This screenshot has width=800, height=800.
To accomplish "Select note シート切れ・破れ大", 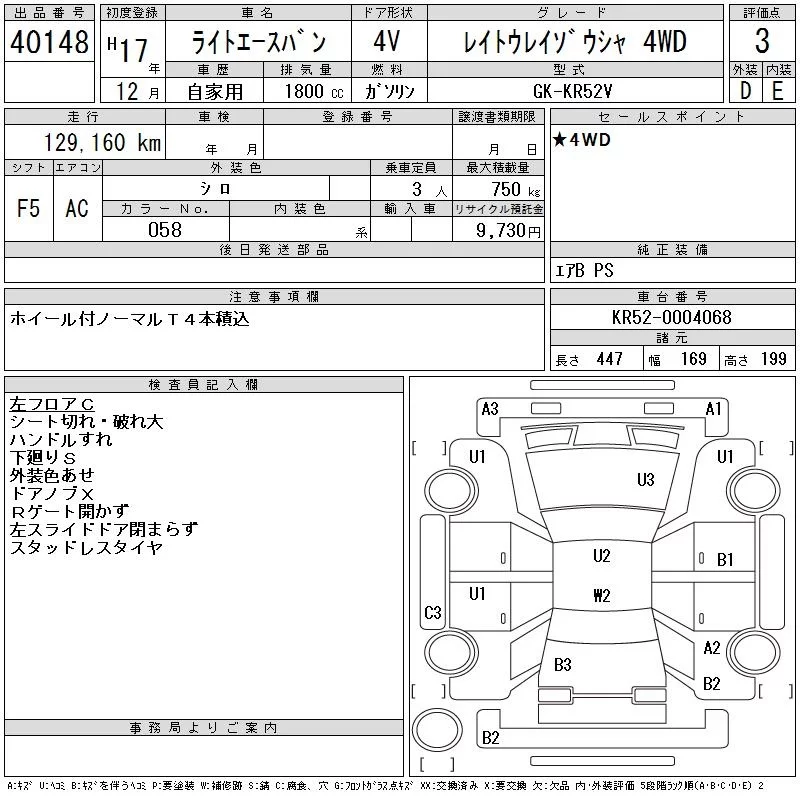I will pos(86,422).
